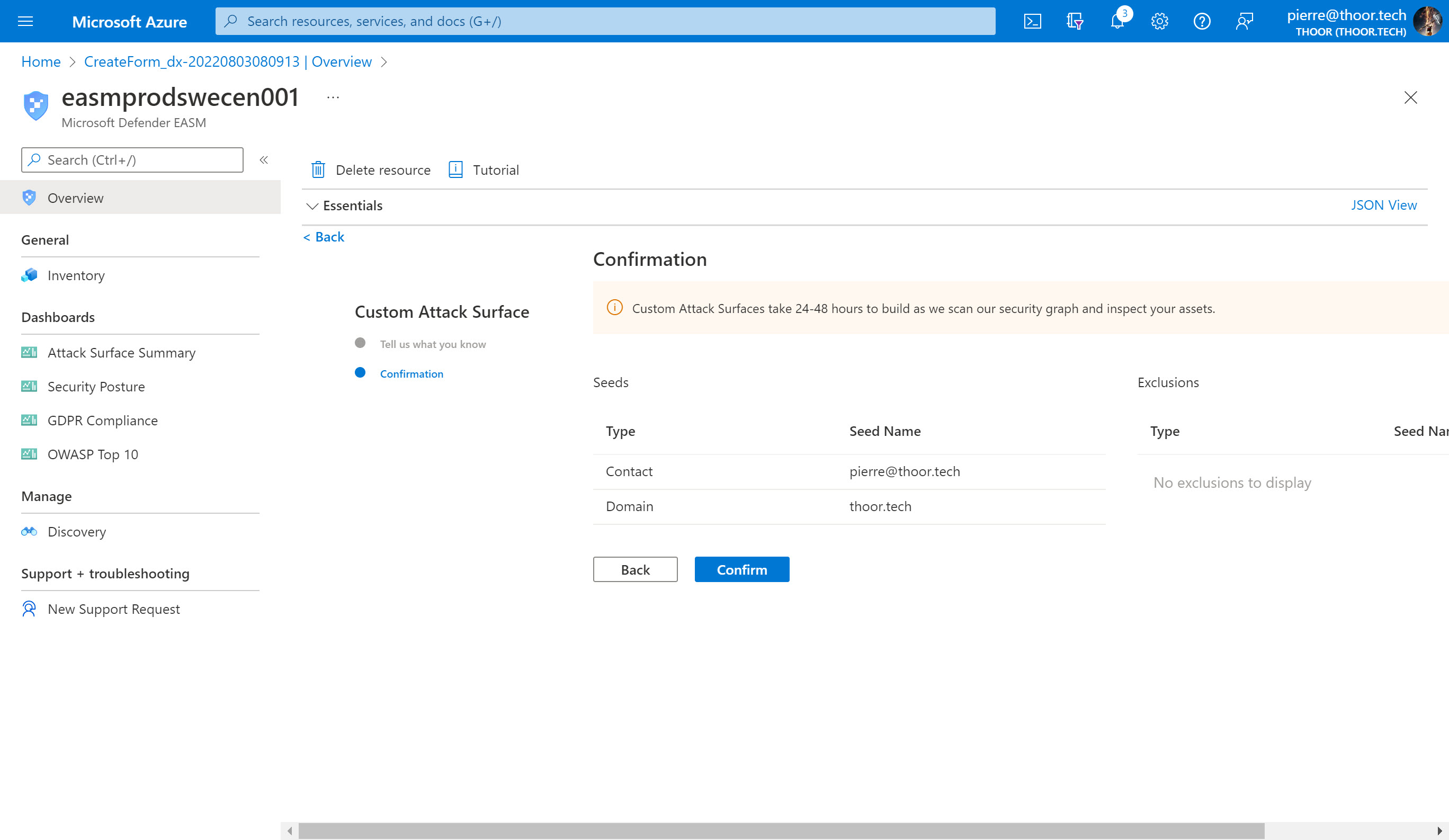
Task: Open the JSON View link
Action: tap(1383, 205)
